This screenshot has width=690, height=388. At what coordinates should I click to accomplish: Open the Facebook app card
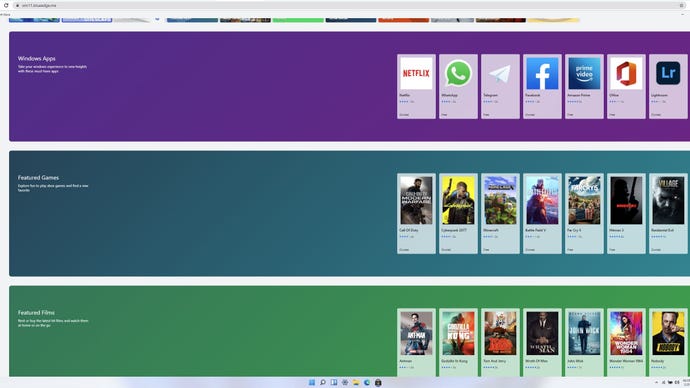coord(542,86)
